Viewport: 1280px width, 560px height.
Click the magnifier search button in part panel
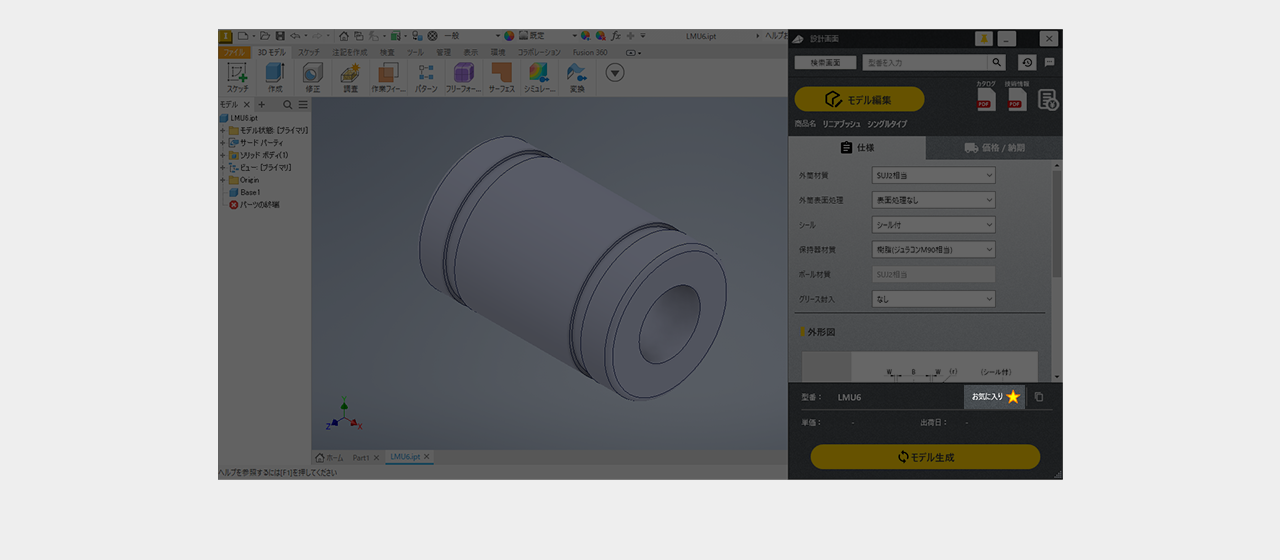[x=996, y=62]
